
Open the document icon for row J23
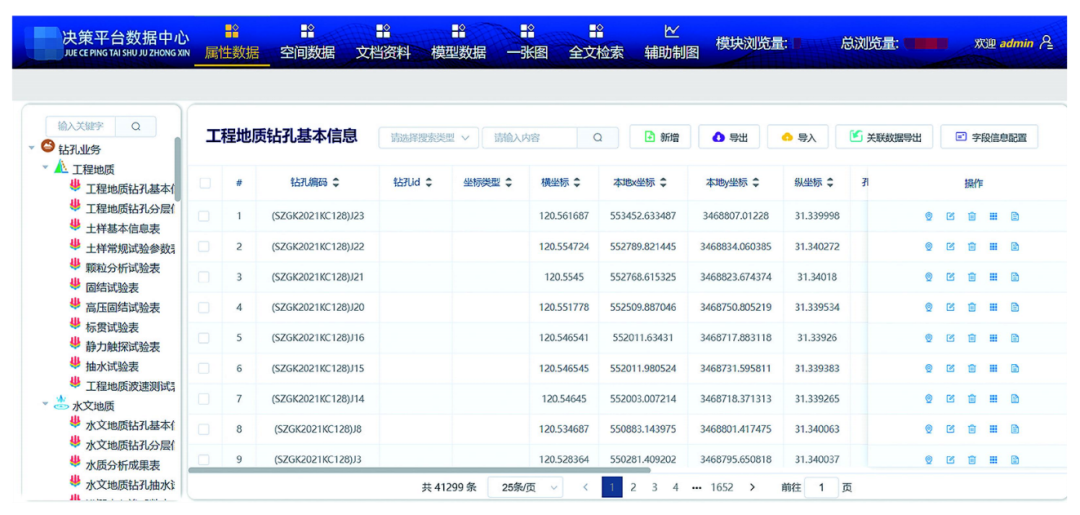1015,216
